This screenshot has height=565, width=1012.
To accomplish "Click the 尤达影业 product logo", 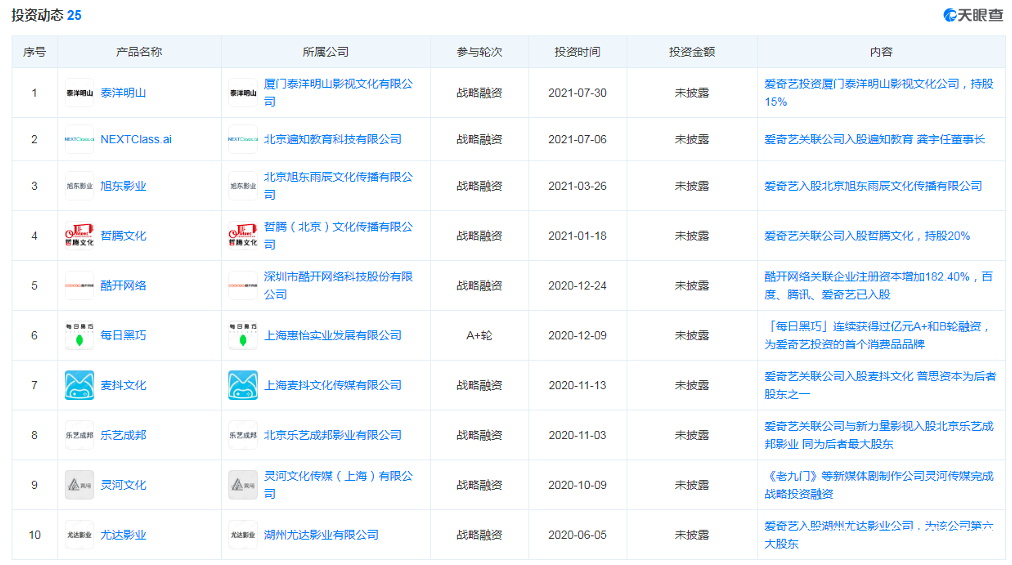I will pyautogui.click(x=79, y=535).
